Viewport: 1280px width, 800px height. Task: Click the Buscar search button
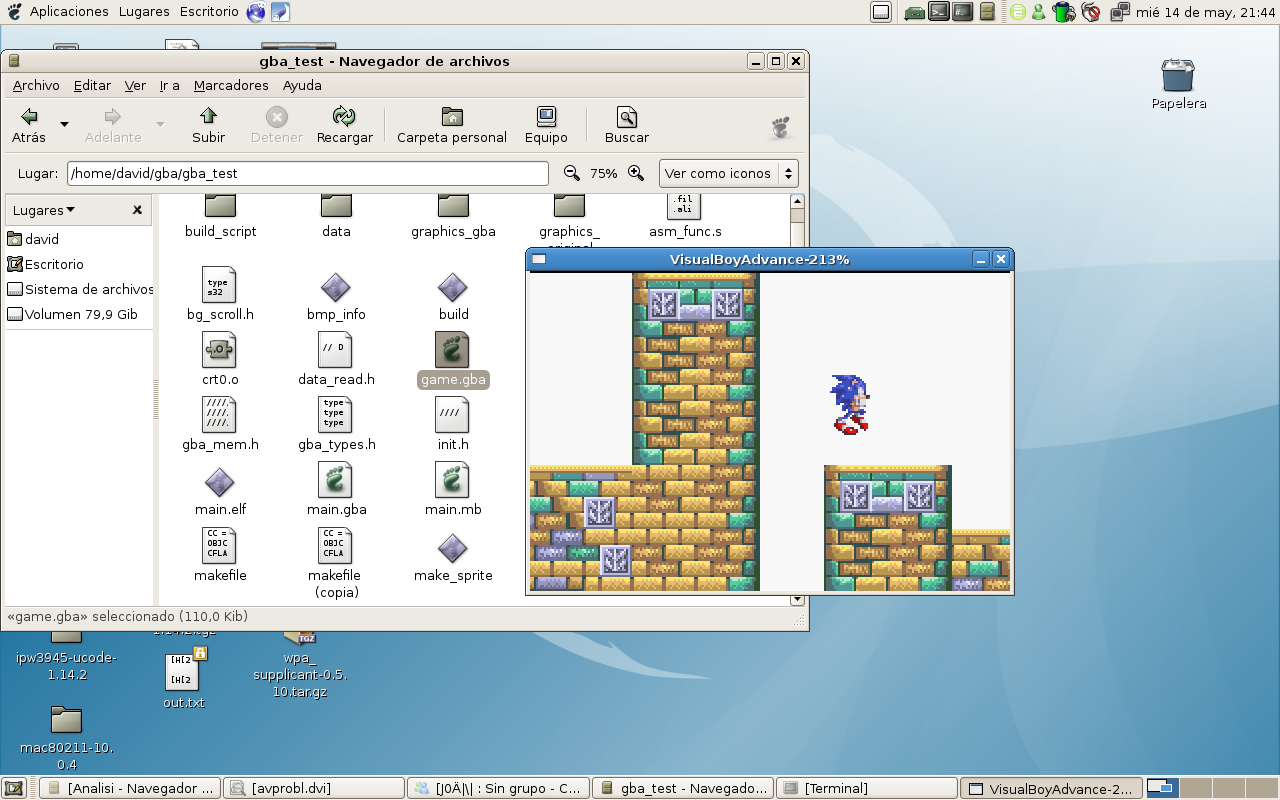[x=627, y=125]
